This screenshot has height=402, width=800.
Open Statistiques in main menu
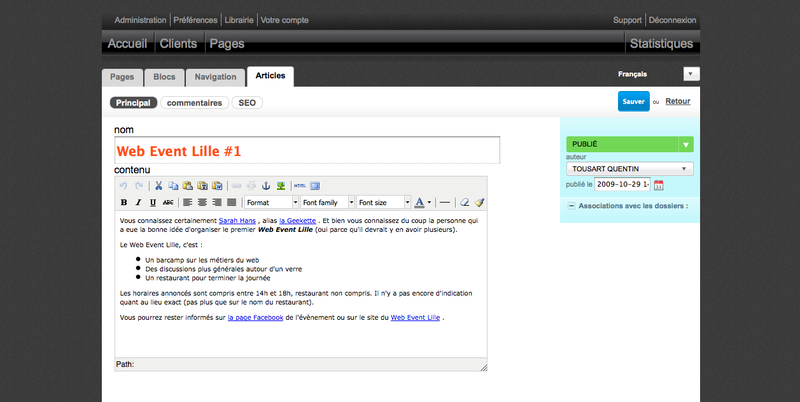[661, 44]
